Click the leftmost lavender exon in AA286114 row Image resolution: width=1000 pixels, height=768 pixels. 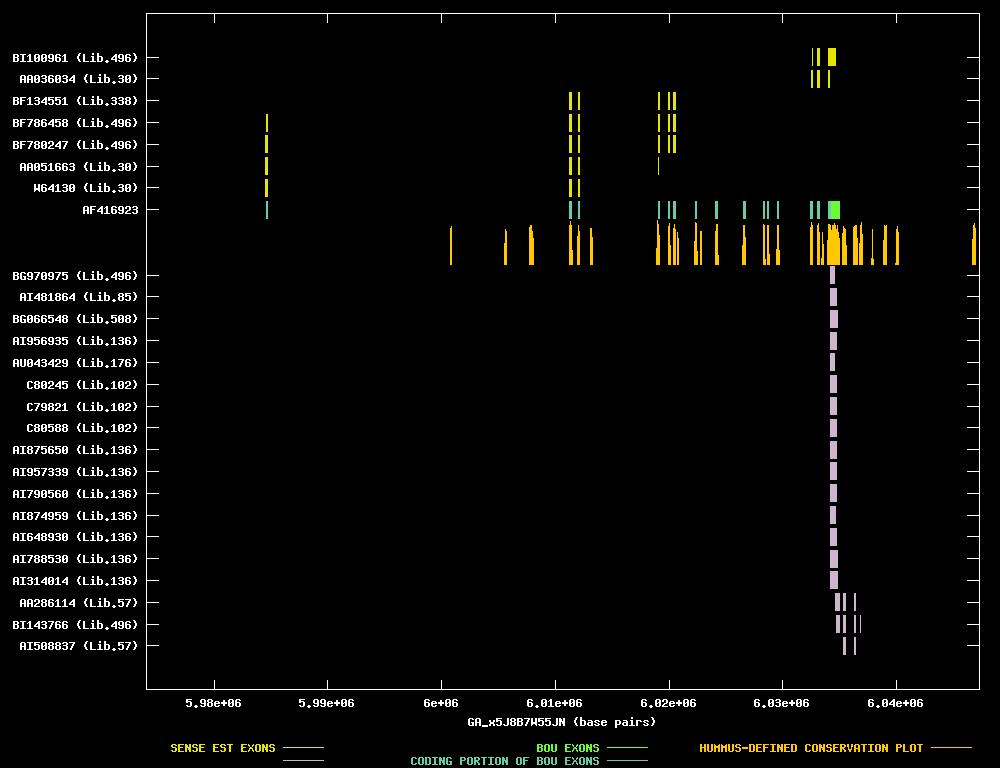[x=837, y=602]
